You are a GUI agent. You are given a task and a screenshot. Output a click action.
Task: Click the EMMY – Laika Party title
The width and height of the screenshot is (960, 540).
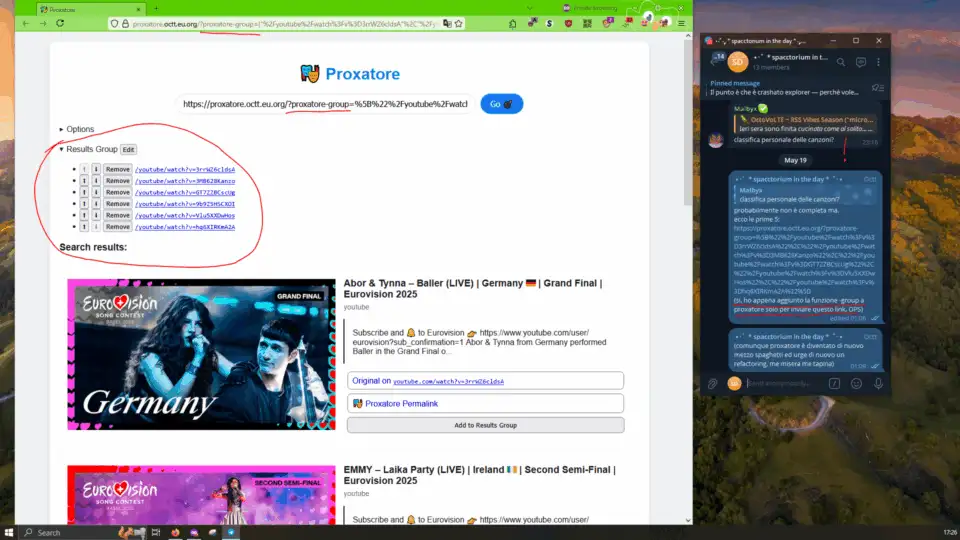tap(479, 475)
